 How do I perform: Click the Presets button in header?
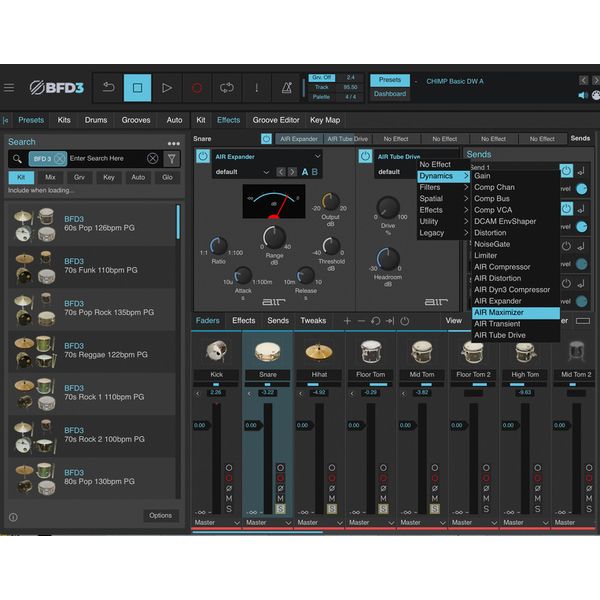pyautogui.click(x=390, y=80)
